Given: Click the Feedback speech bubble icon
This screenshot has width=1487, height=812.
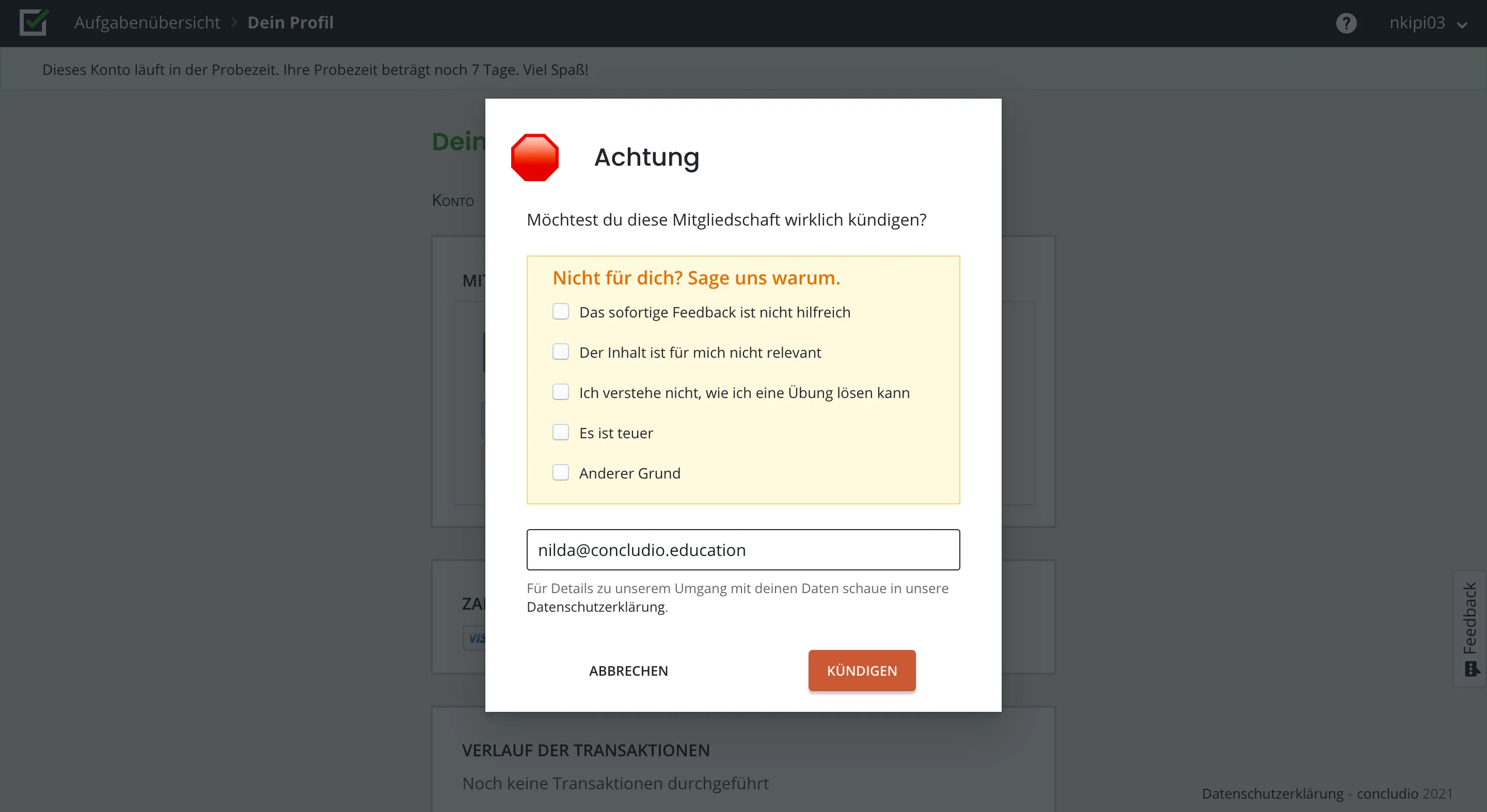Looking at the screenshot, I should pos(1471,670).
